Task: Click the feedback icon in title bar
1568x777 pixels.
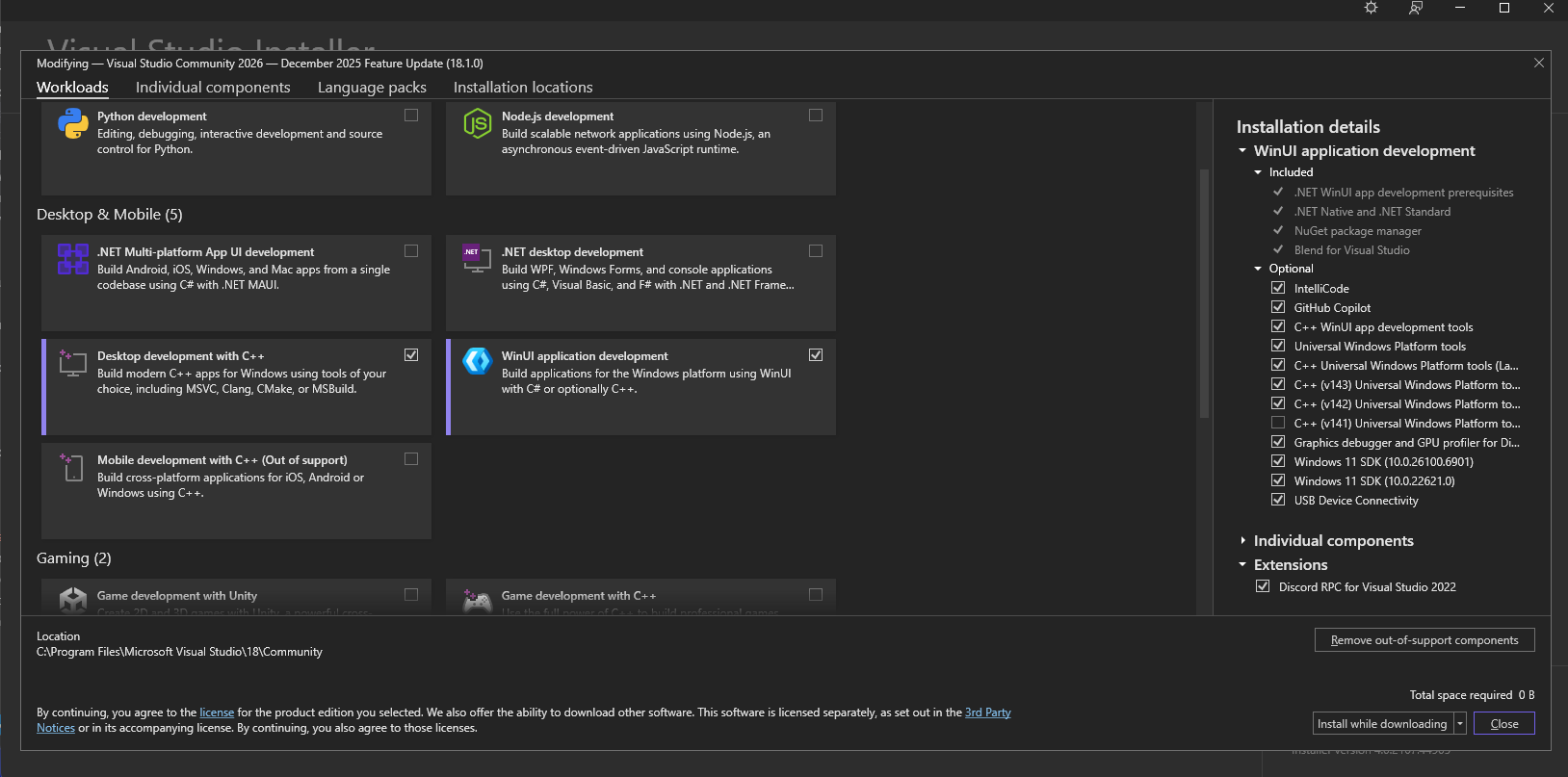Action: coord(1416,8)
